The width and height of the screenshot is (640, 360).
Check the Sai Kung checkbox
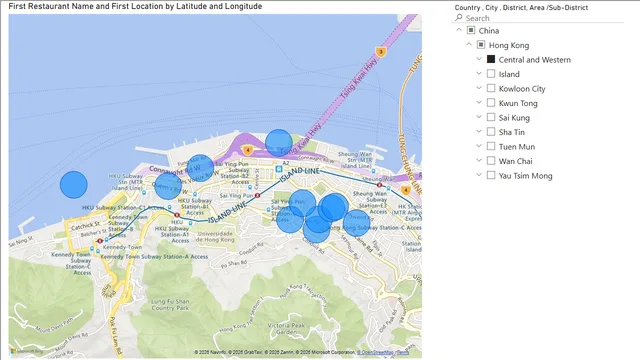pyautogui.click(x=491, y=117)
